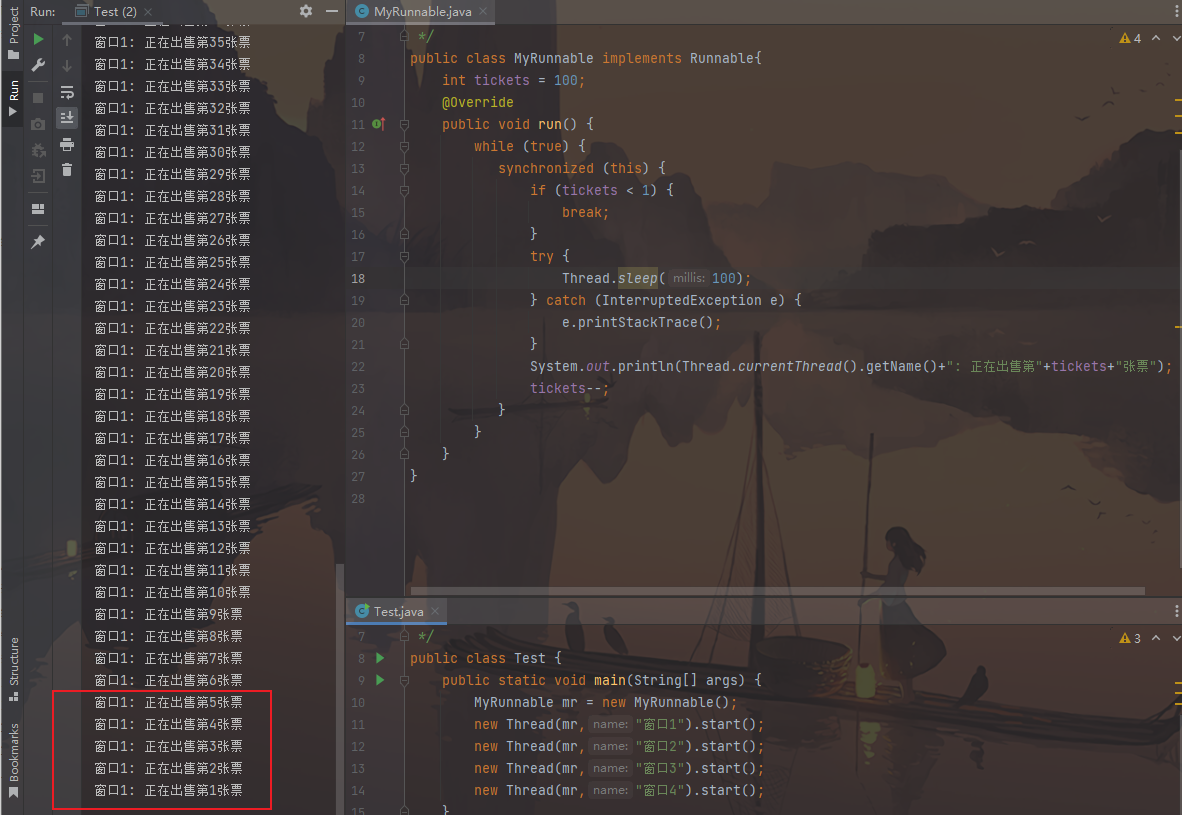This screenshot has height=815, width=1182.
Task: Toggle soft-wrap in the console
Action: click(x=67, y=92)
